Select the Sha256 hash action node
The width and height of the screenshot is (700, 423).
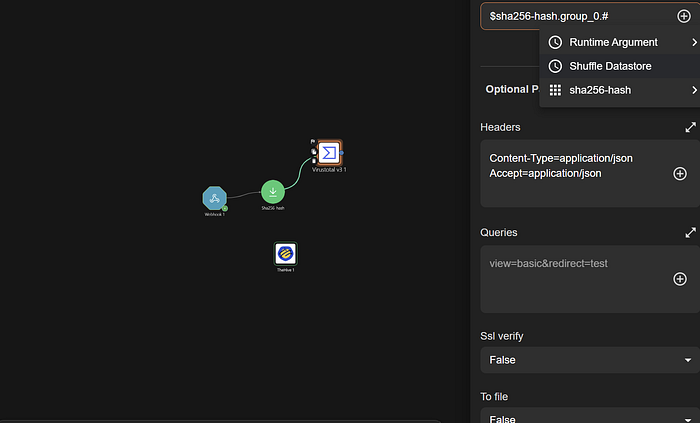coord(273,192)
